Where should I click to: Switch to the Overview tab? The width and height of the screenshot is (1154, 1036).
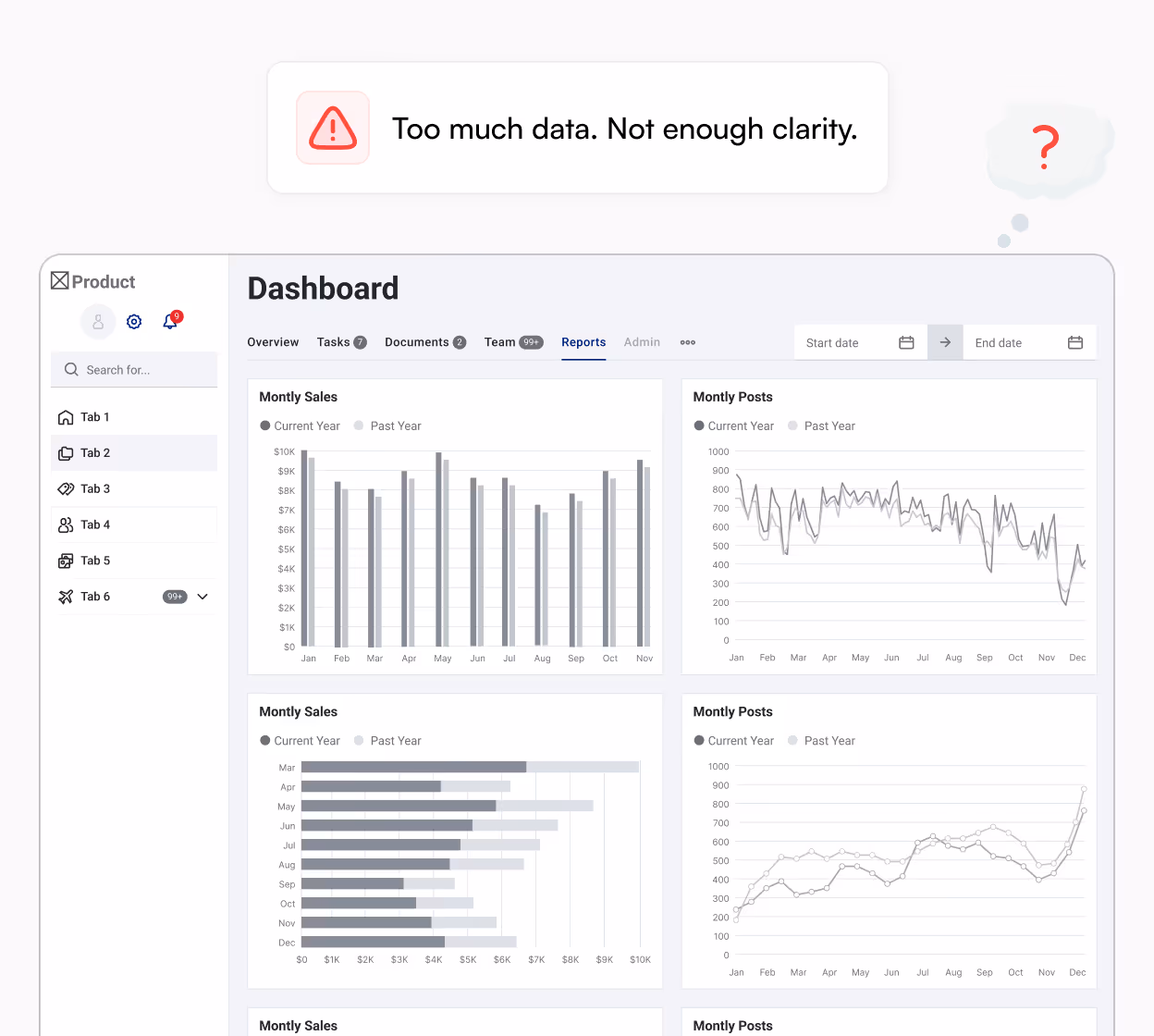(273, 342)
